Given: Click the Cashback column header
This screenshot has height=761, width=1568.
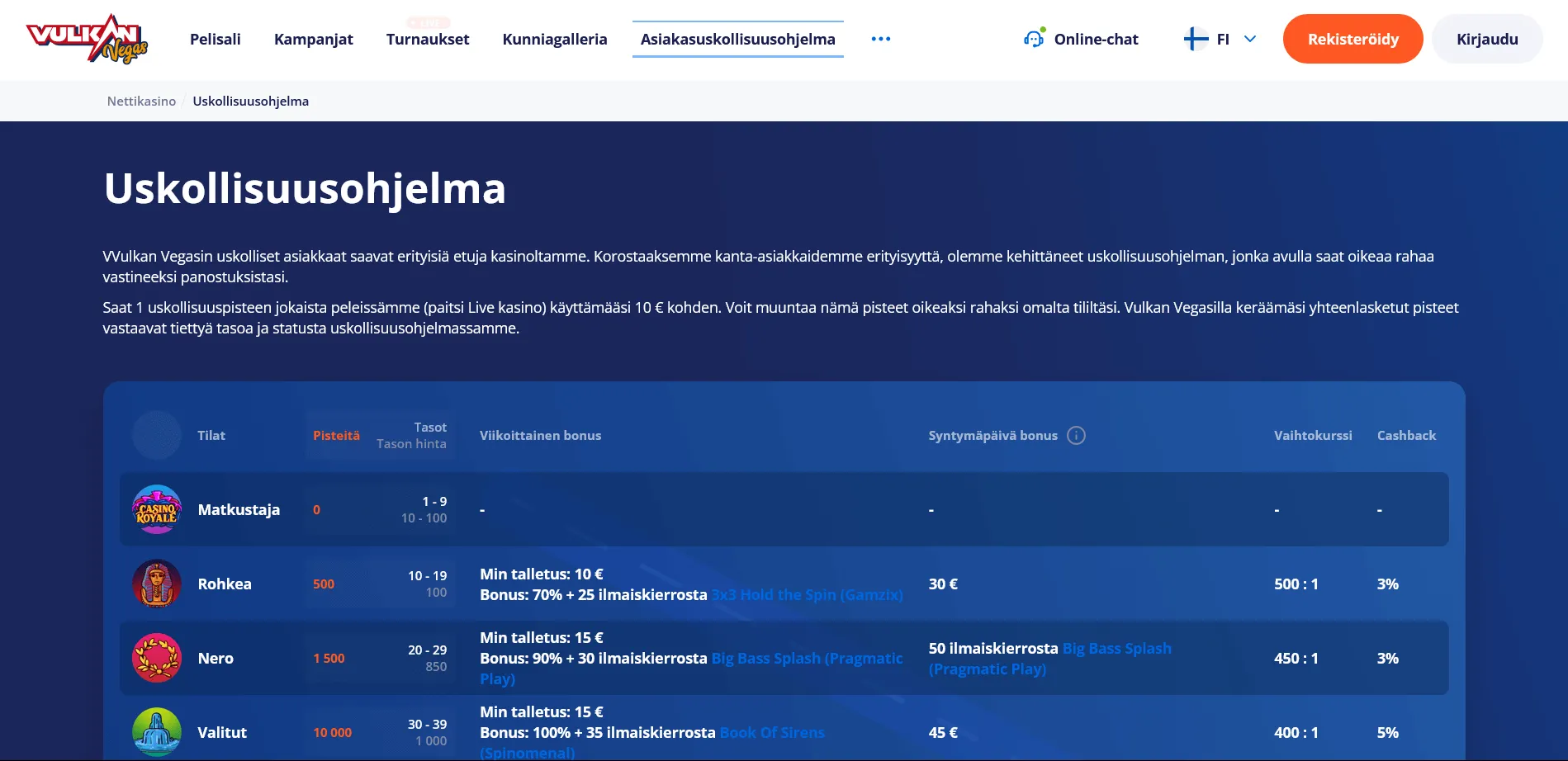Looking at the screenshot, I should tap(1406, 435).
